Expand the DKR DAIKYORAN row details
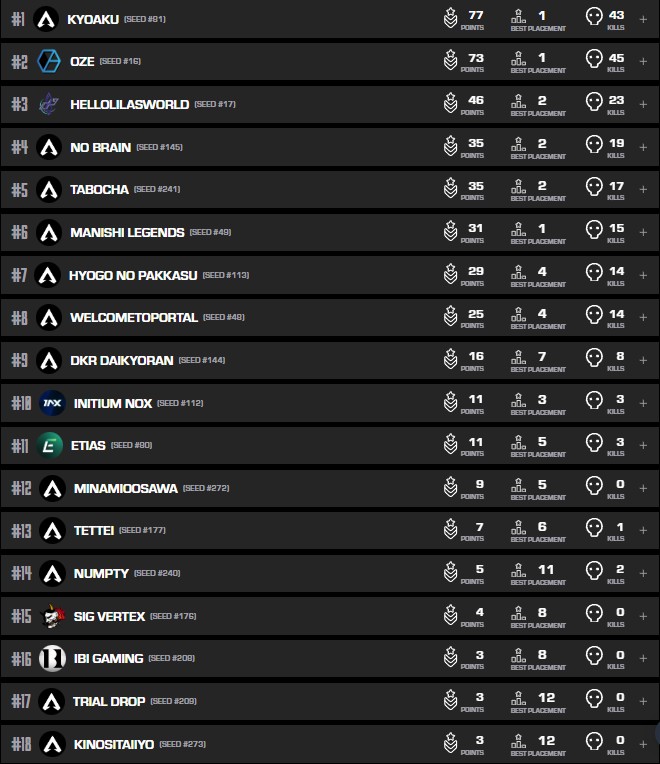The height and width of the screenshot is (764, 660). point(643,360)
